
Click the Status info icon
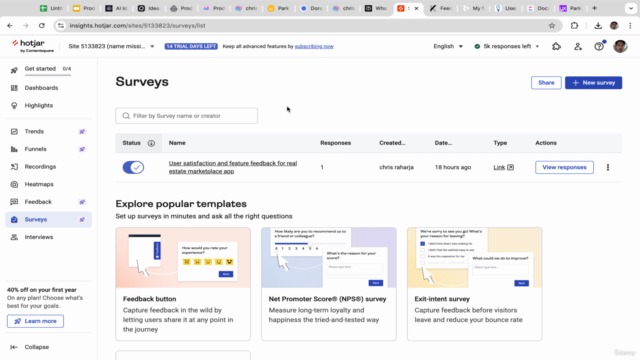151,143
